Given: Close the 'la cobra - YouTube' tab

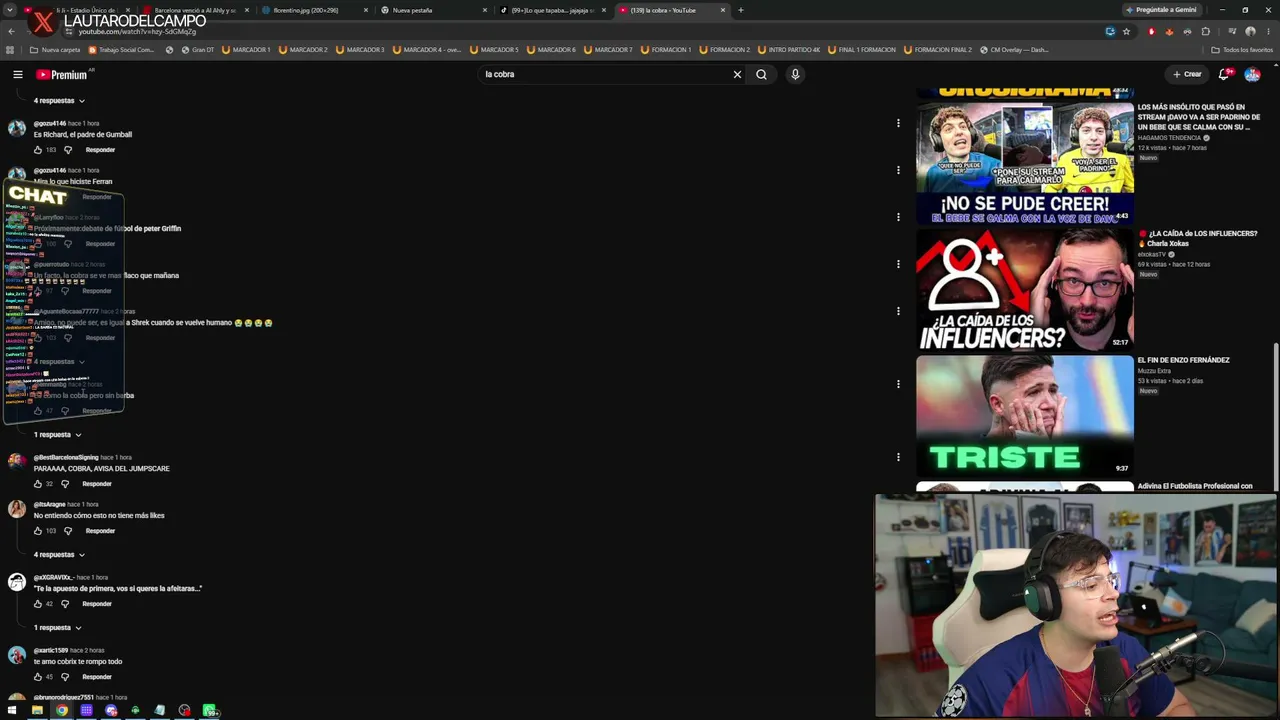Looking at the screenshot, I should [722, 10].
